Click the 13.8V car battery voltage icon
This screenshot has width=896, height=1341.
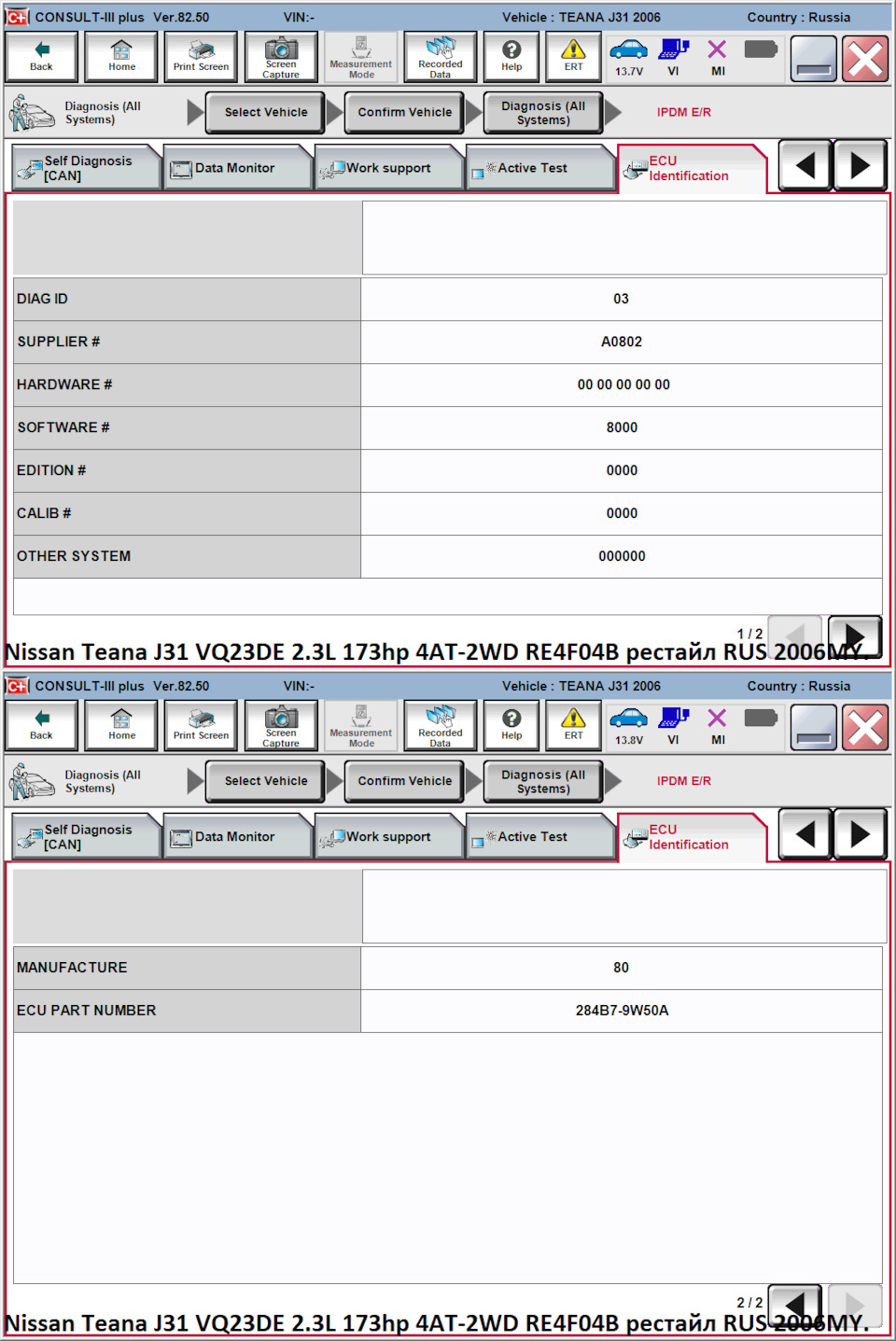click(x=628, y=726)
